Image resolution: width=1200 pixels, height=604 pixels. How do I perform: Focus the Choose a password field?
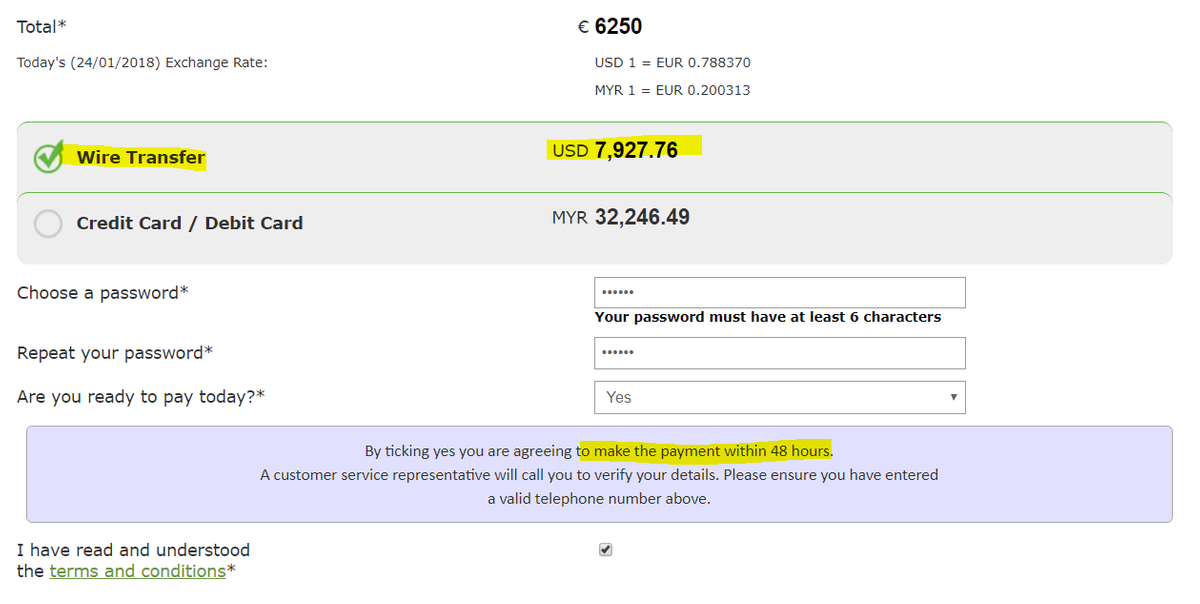pyautogui.click(x=780, y=293)
